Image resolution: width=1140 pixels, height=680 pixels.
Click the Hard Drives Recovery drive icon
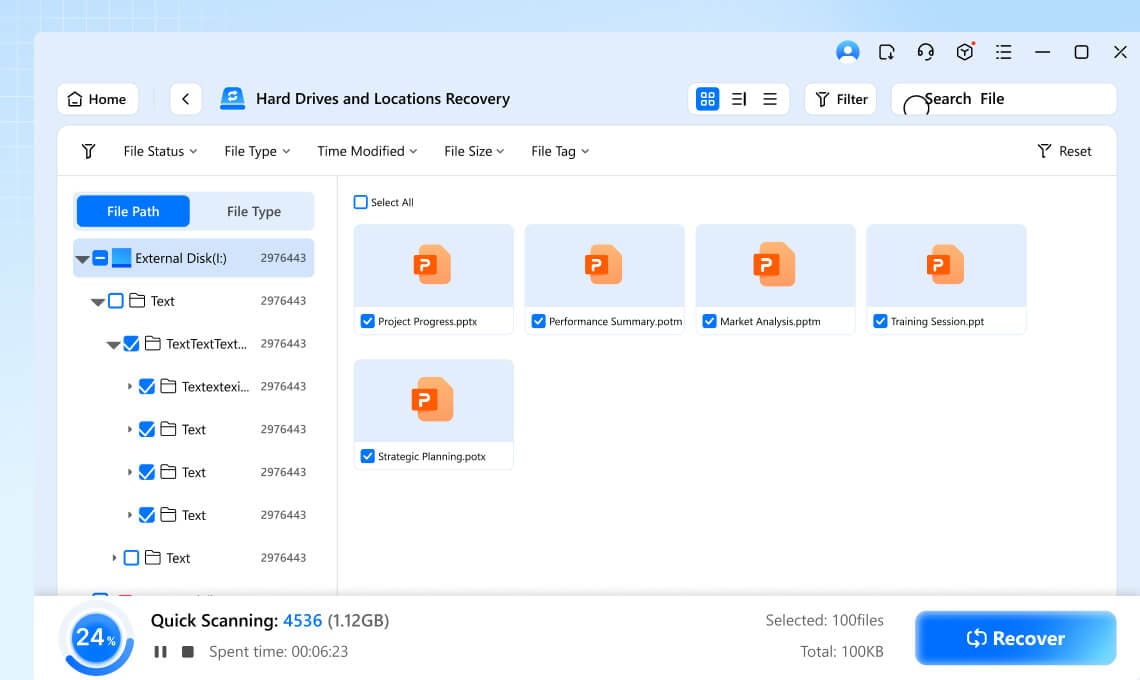[x=232, y=98]
